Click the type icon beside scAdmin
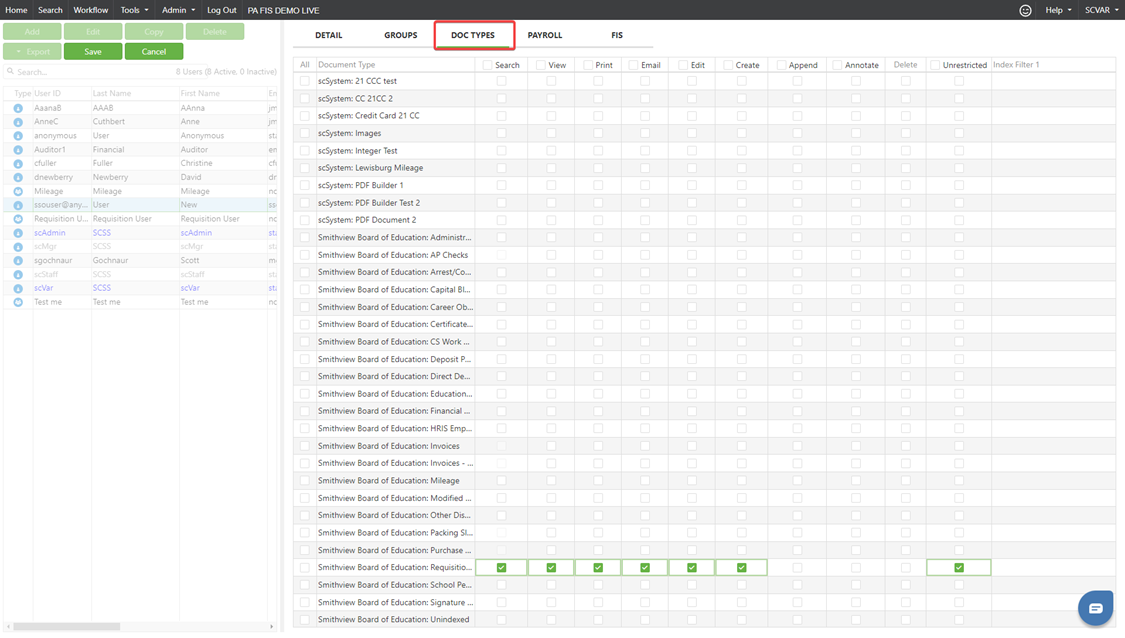Image resolution: width=1125 pixels, height=638 pixels. [x=18, y=233]
